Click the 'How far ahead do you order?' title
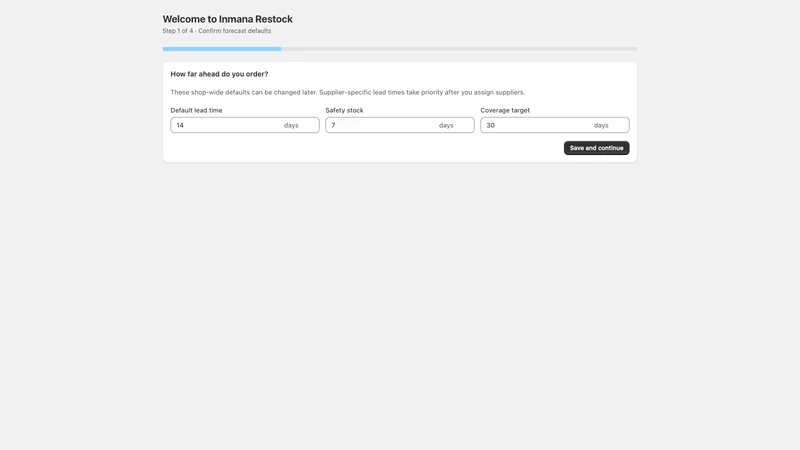The width and height of the screenshot is (800, 450). pyautogui.click(x=219, y=74)
